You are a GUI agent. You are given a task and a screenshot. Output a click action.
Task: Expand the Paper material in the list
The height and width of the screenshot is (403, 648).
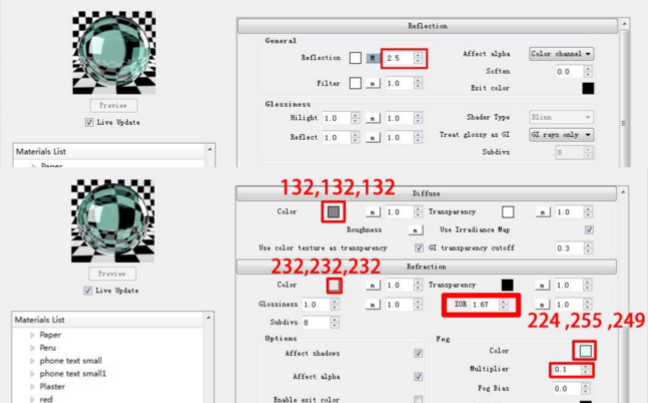click(32, 335)
